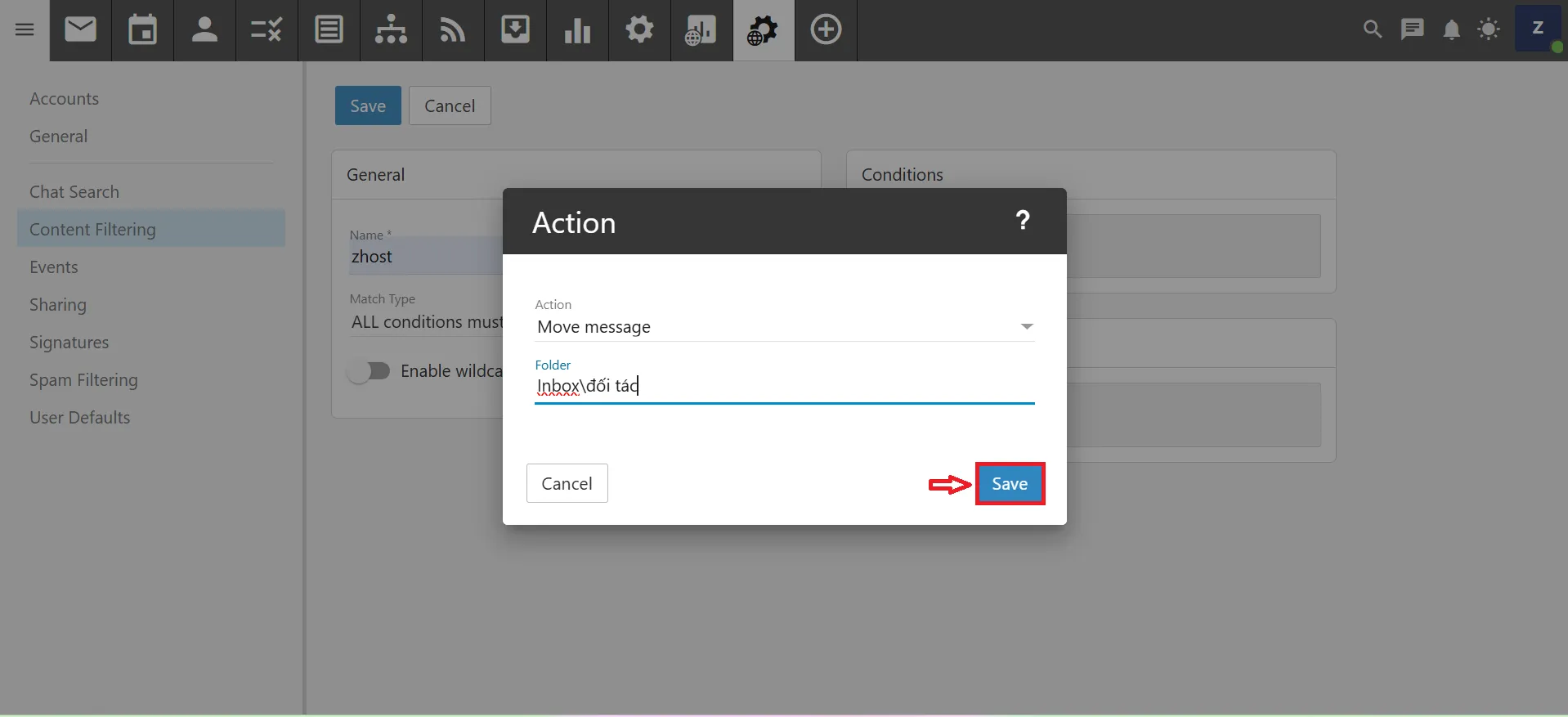Open the Contacts person icon
The height and width of the screenshot is (717, 1568).
pyautogui.click(x=204, y=30)
